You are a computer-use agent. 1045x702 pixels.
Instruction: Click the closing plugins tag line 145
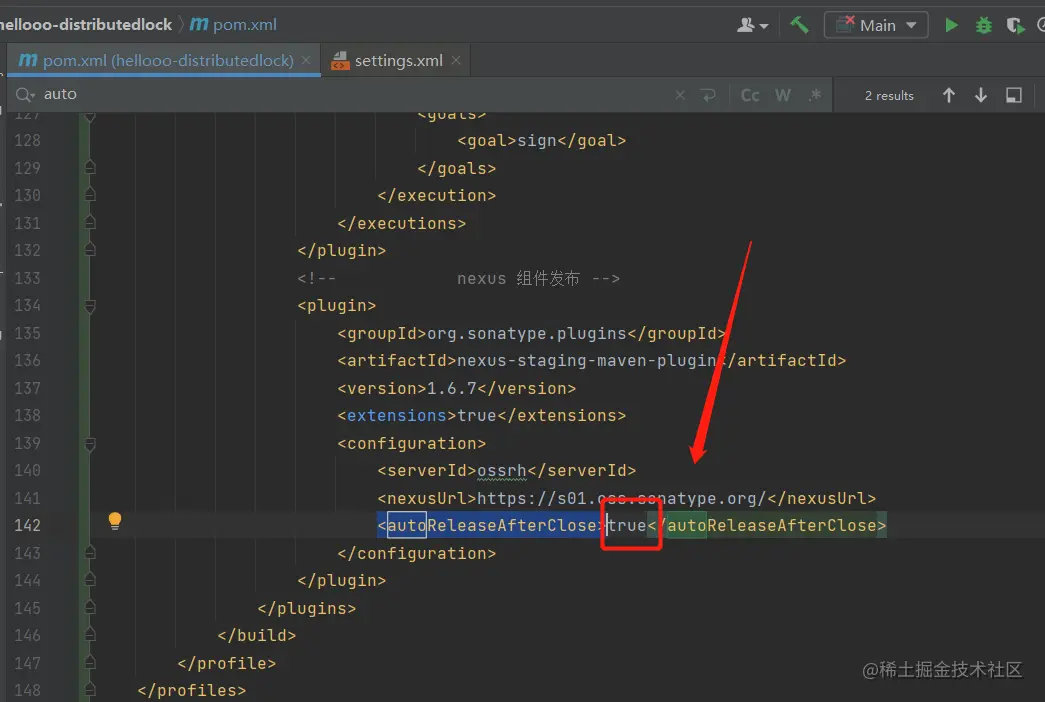(307, 608)
